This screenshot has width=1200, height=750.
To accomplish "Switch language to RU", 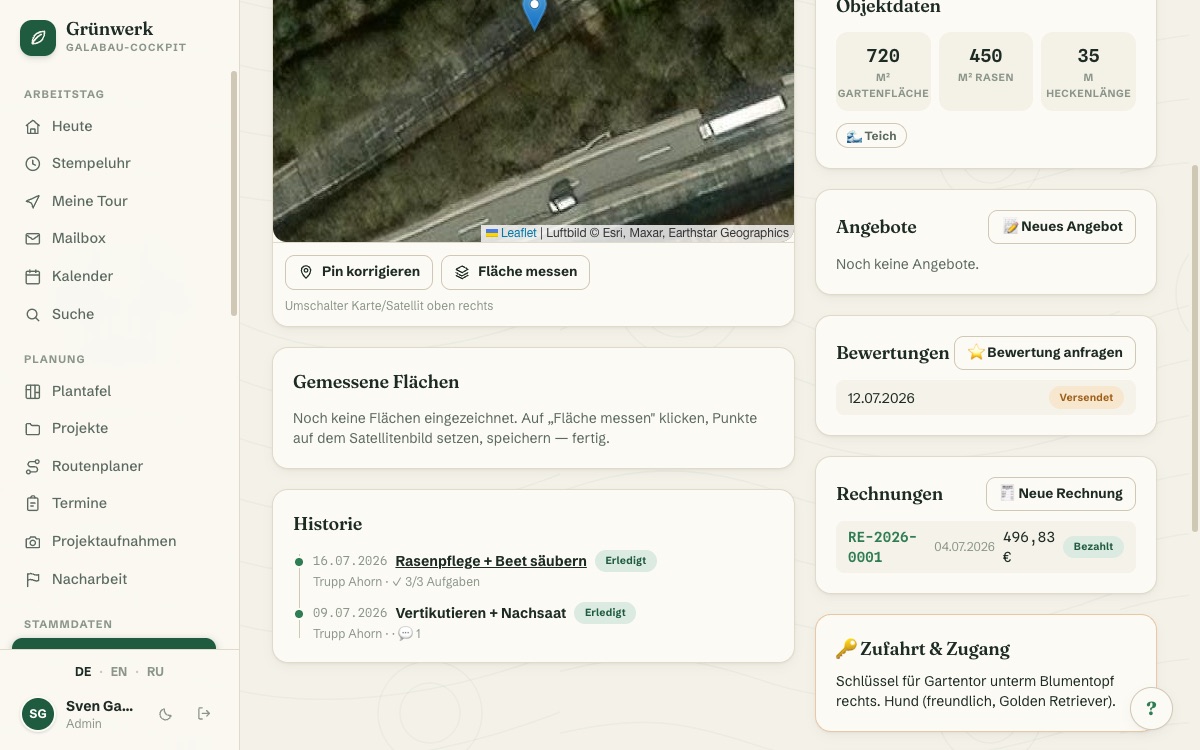I will coord(155,672).
